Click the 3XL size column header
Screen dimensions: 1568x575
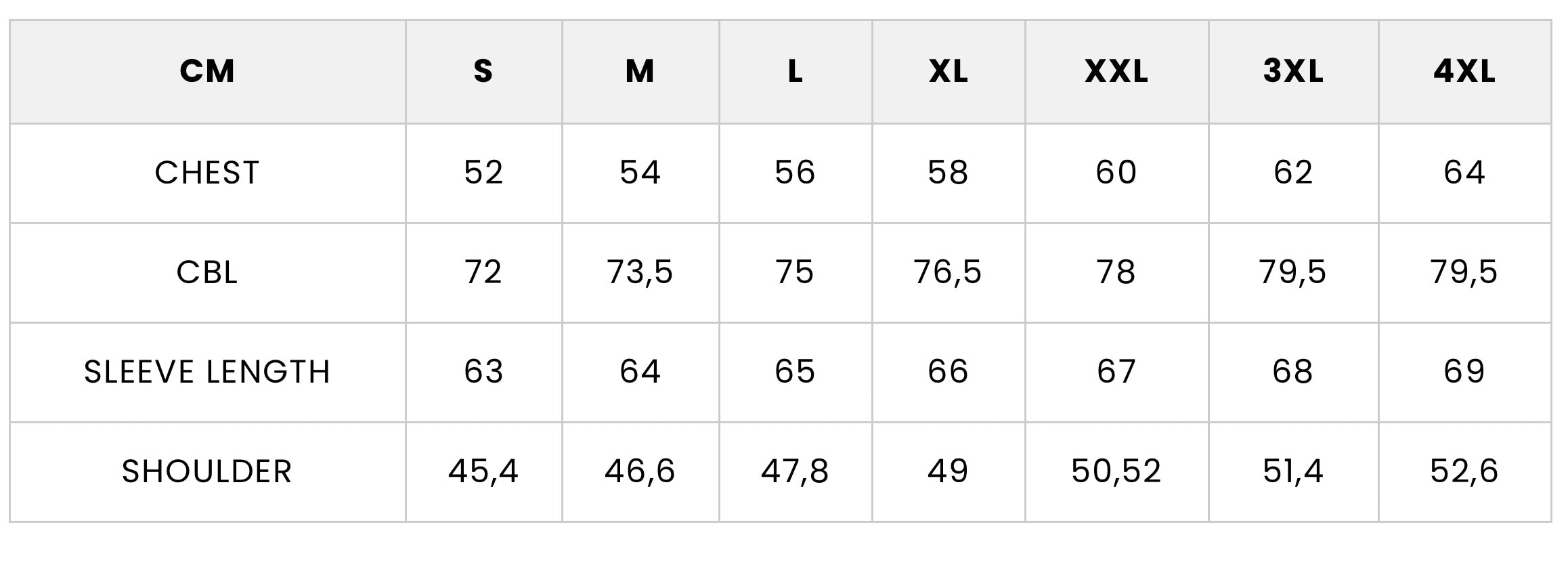point(1293,71)
